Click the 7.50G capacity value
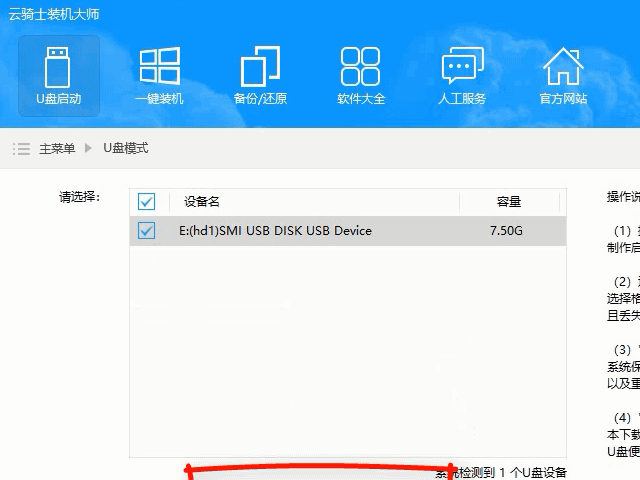This screenshot has height=480, width=640. tap(506, 231)
